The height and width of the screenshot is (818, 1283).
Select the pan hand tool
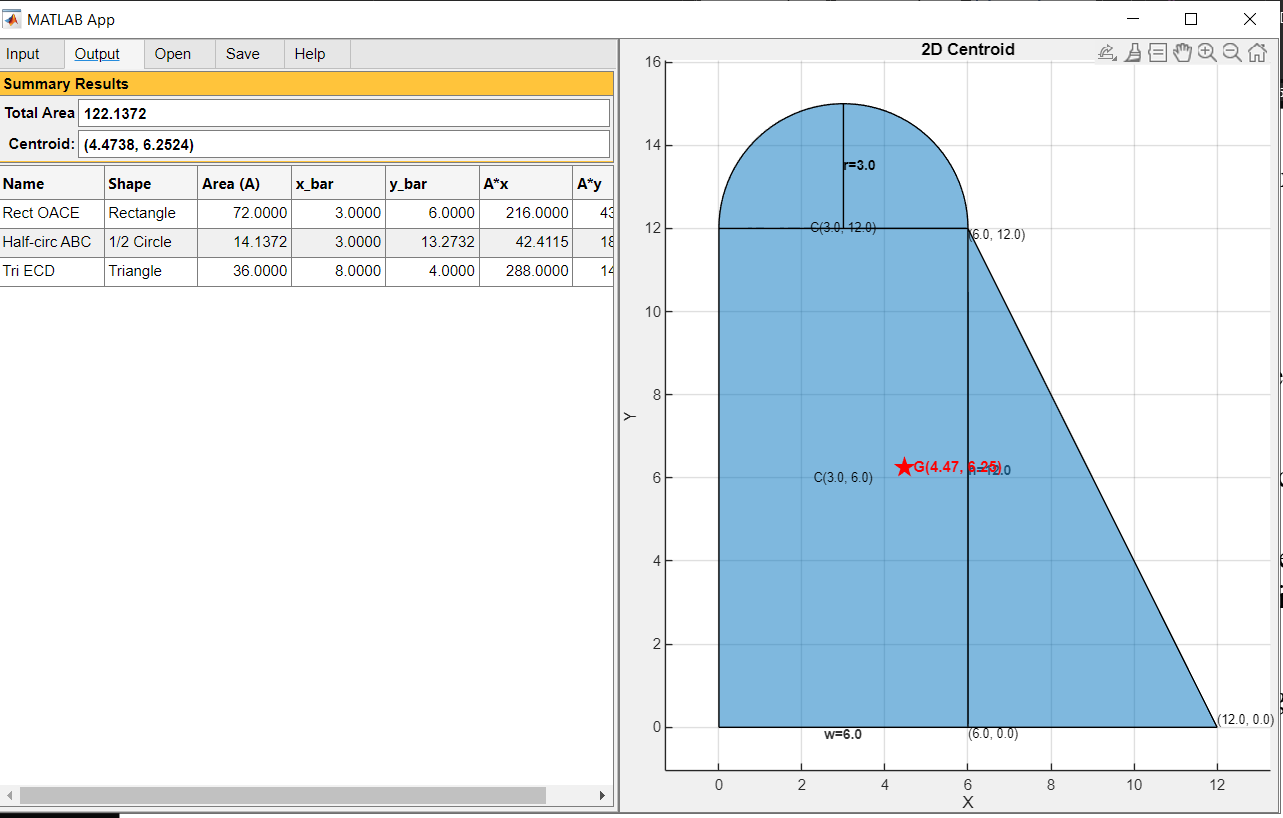(1183, 53)
